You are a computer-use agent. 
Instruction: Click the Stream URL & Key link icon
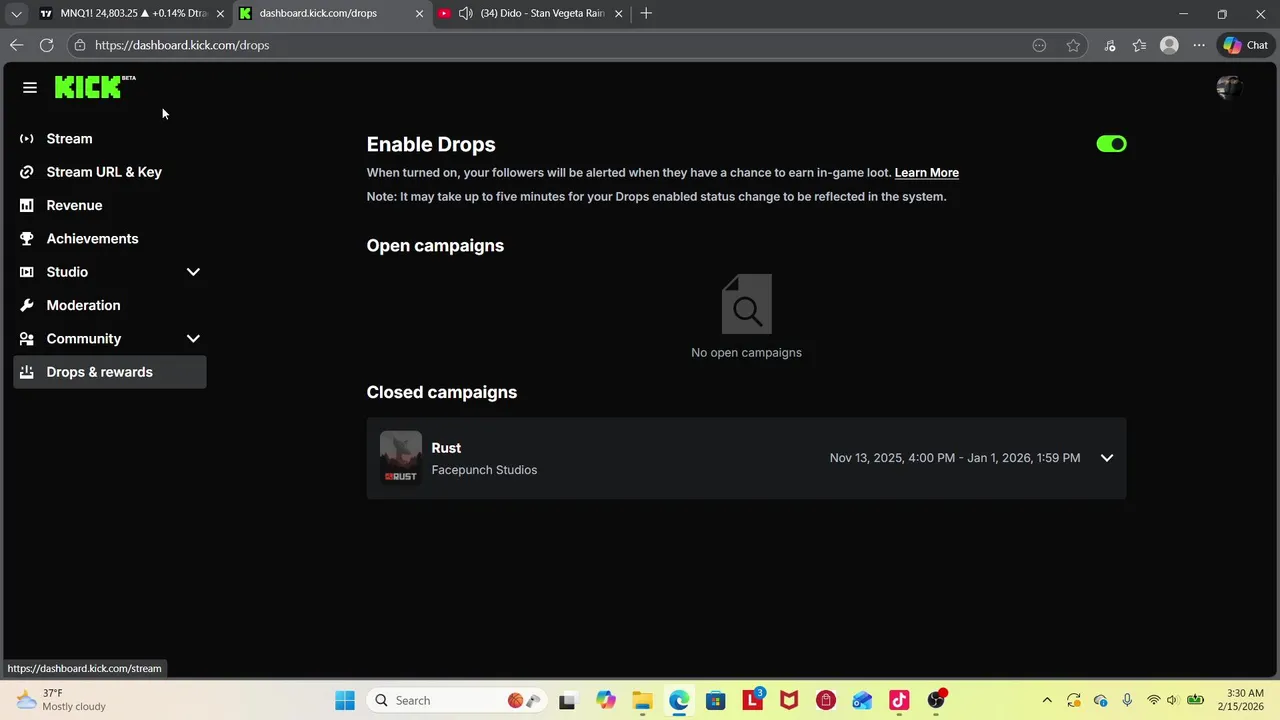coord(27,172)
